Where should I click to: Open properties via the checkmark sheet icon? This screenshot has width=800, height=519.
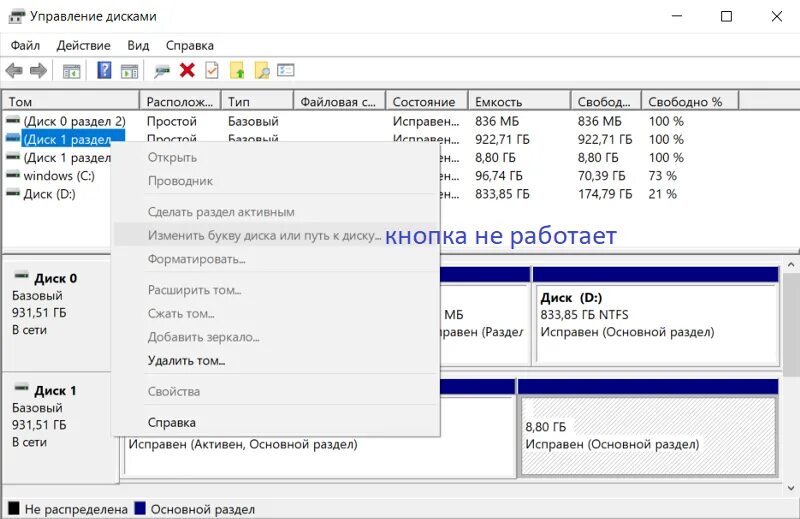click(212, 70)
